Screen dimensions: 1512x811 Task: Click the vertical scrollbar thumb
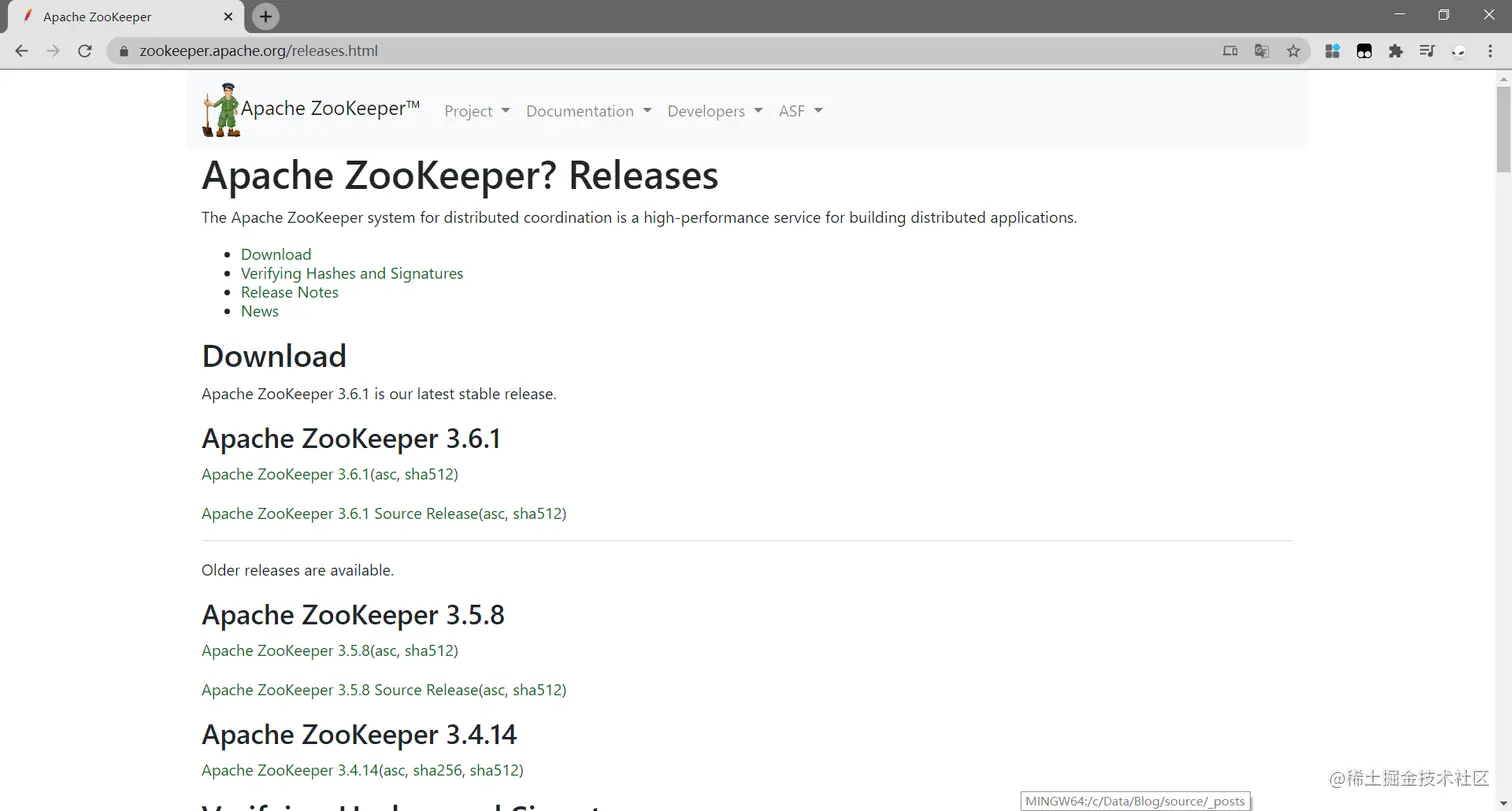coord(1503,130)
